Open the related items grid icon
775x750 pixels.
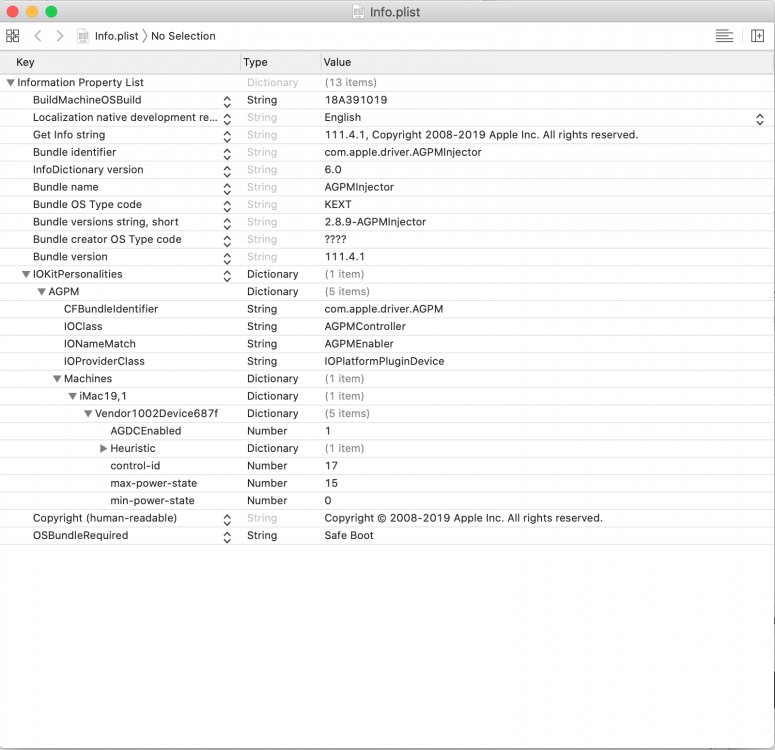click(12, 36)
